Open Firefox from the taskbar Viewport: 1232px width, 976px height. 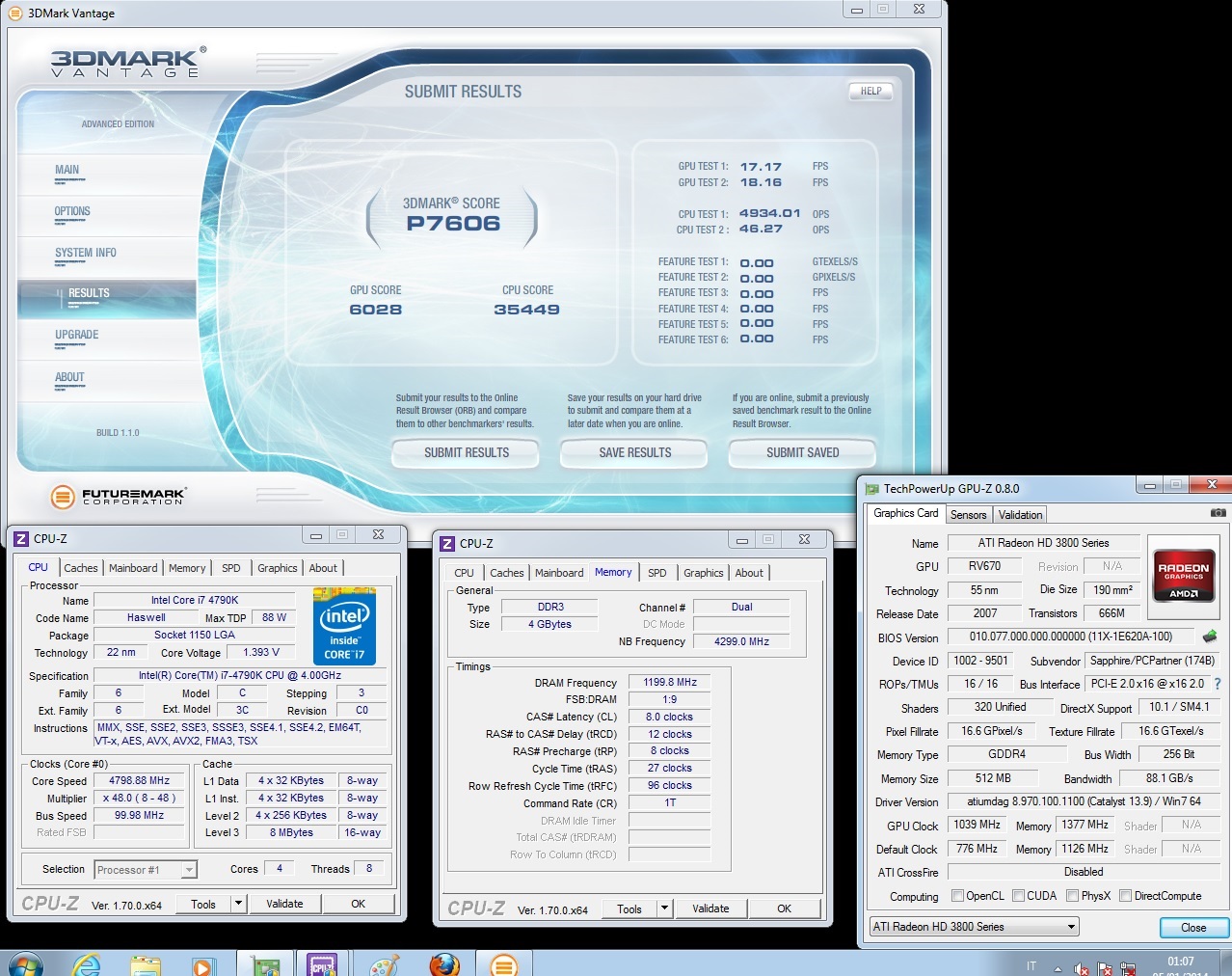pyautogui.click(x=444, y=964)
